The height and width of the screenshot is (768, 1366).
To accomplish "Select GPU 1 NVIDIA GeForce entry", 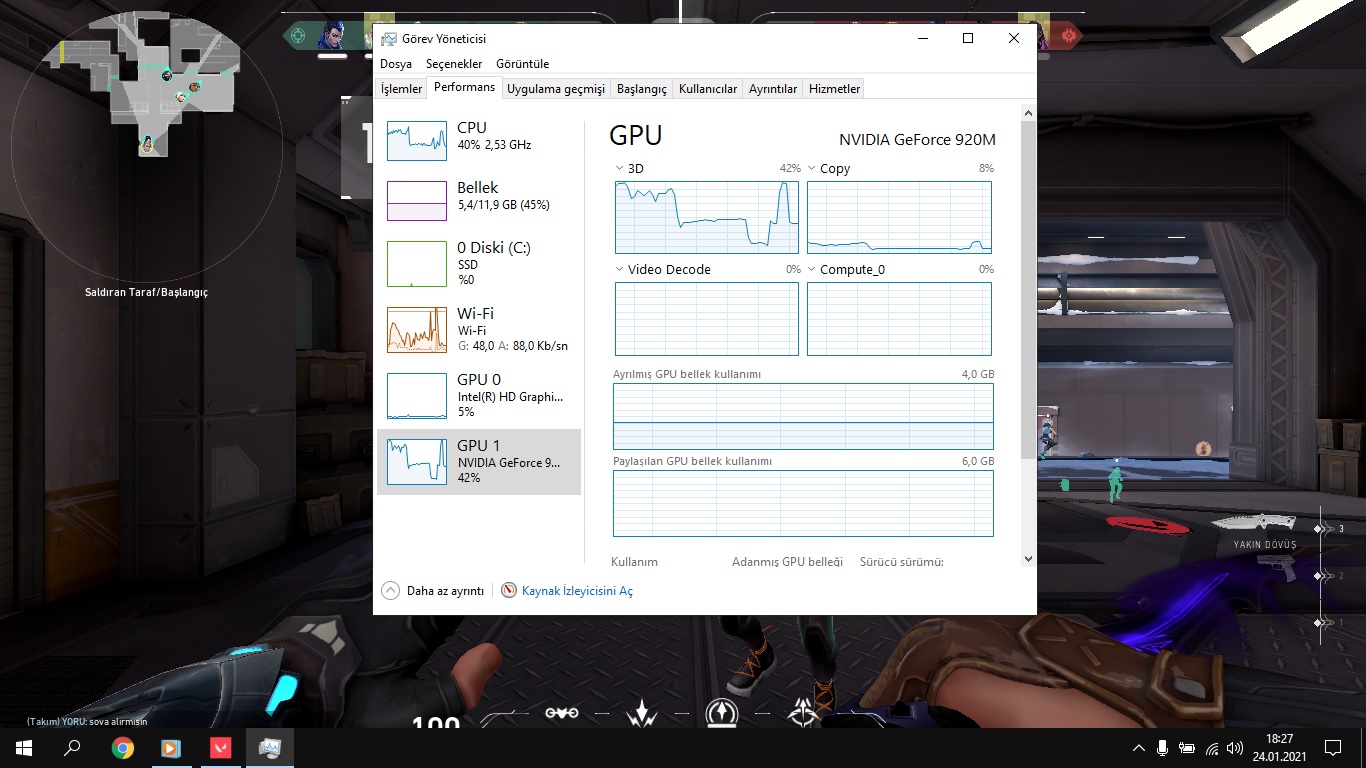I will click(478, 462).
